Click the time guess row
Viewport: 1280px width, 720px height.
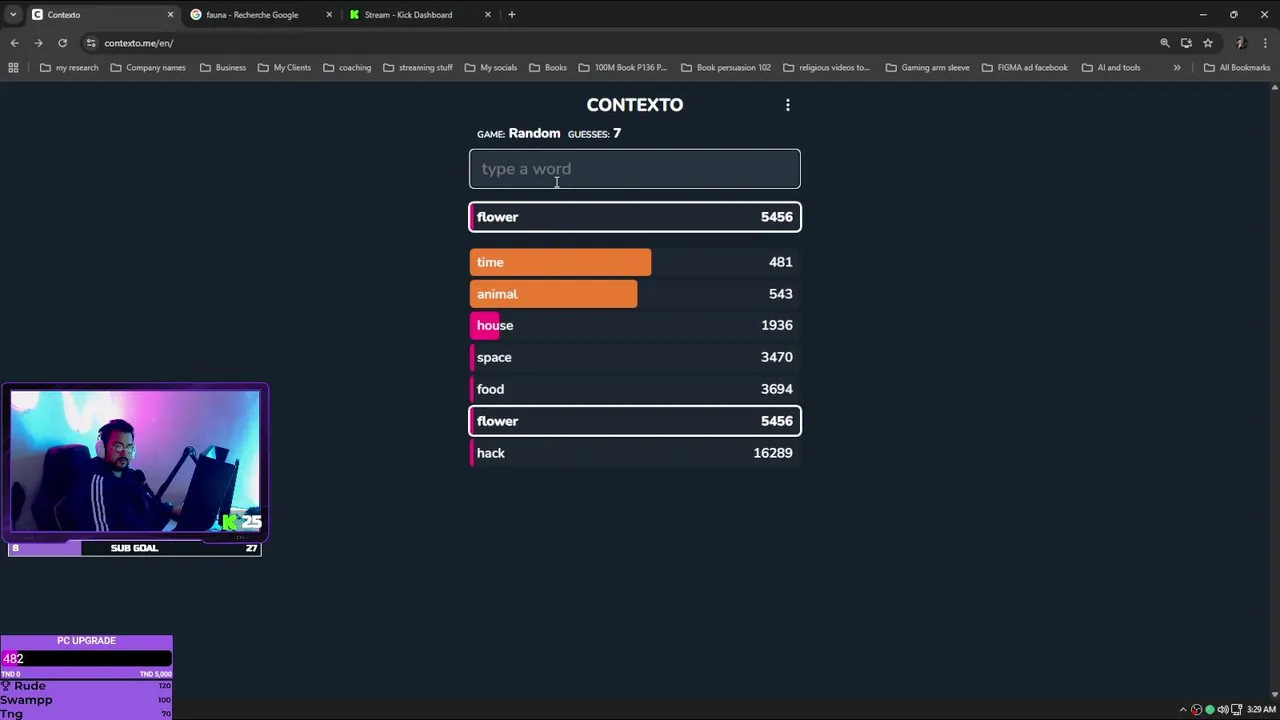635,262
